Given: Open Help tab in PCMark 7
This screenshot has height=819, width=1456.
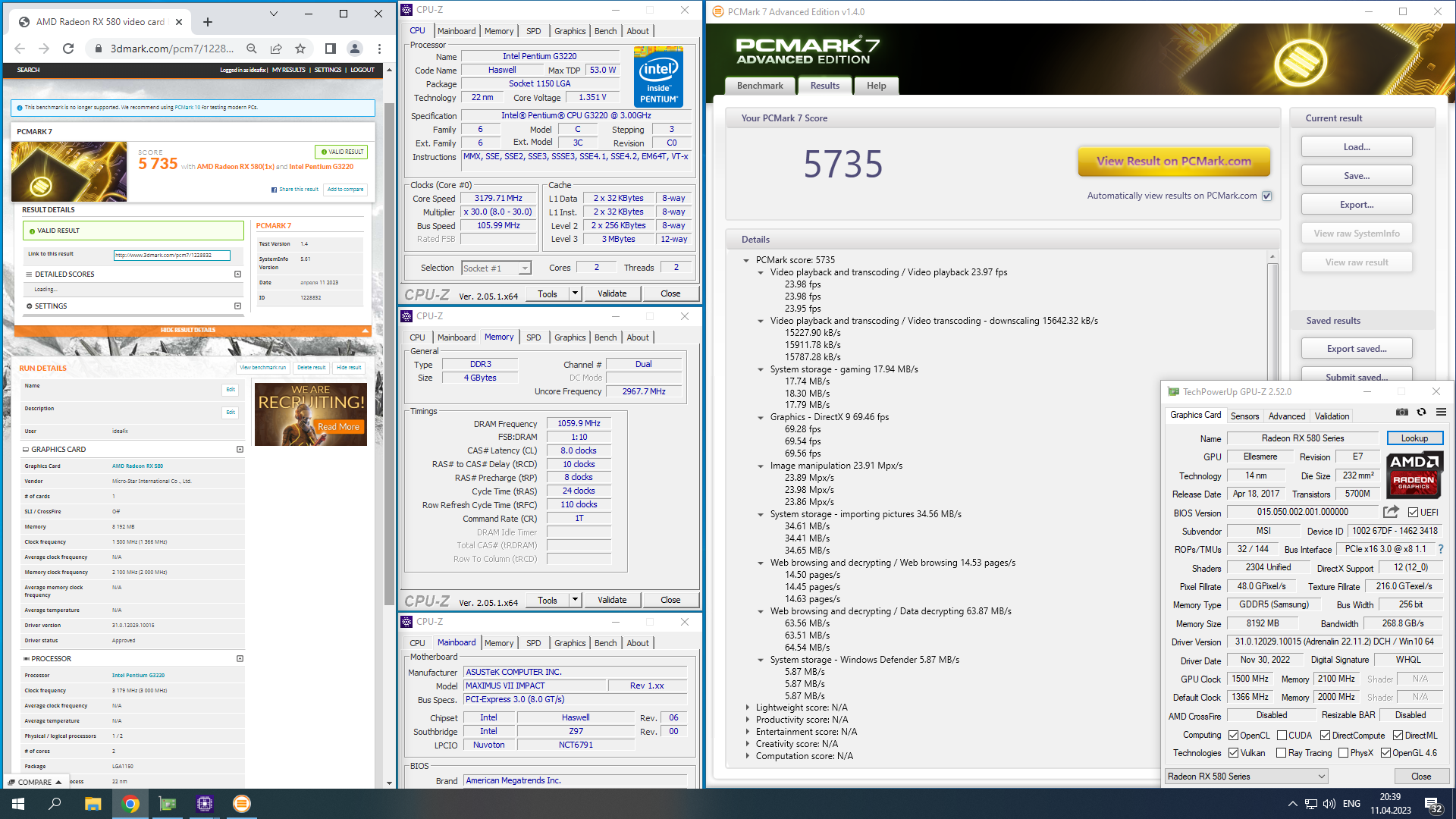Looking at the screenshot, I should point(876,86).
